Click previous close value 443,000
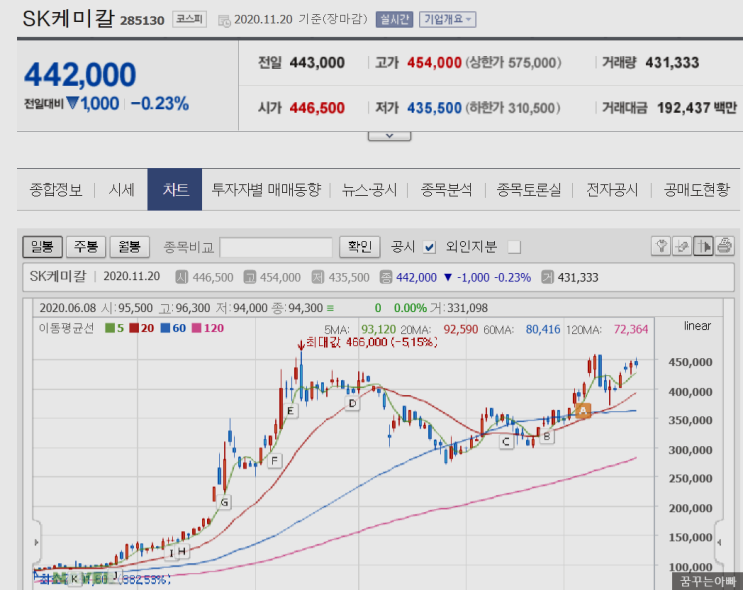The width and height of the screenshot is (743, 590). tap(317, 63)
